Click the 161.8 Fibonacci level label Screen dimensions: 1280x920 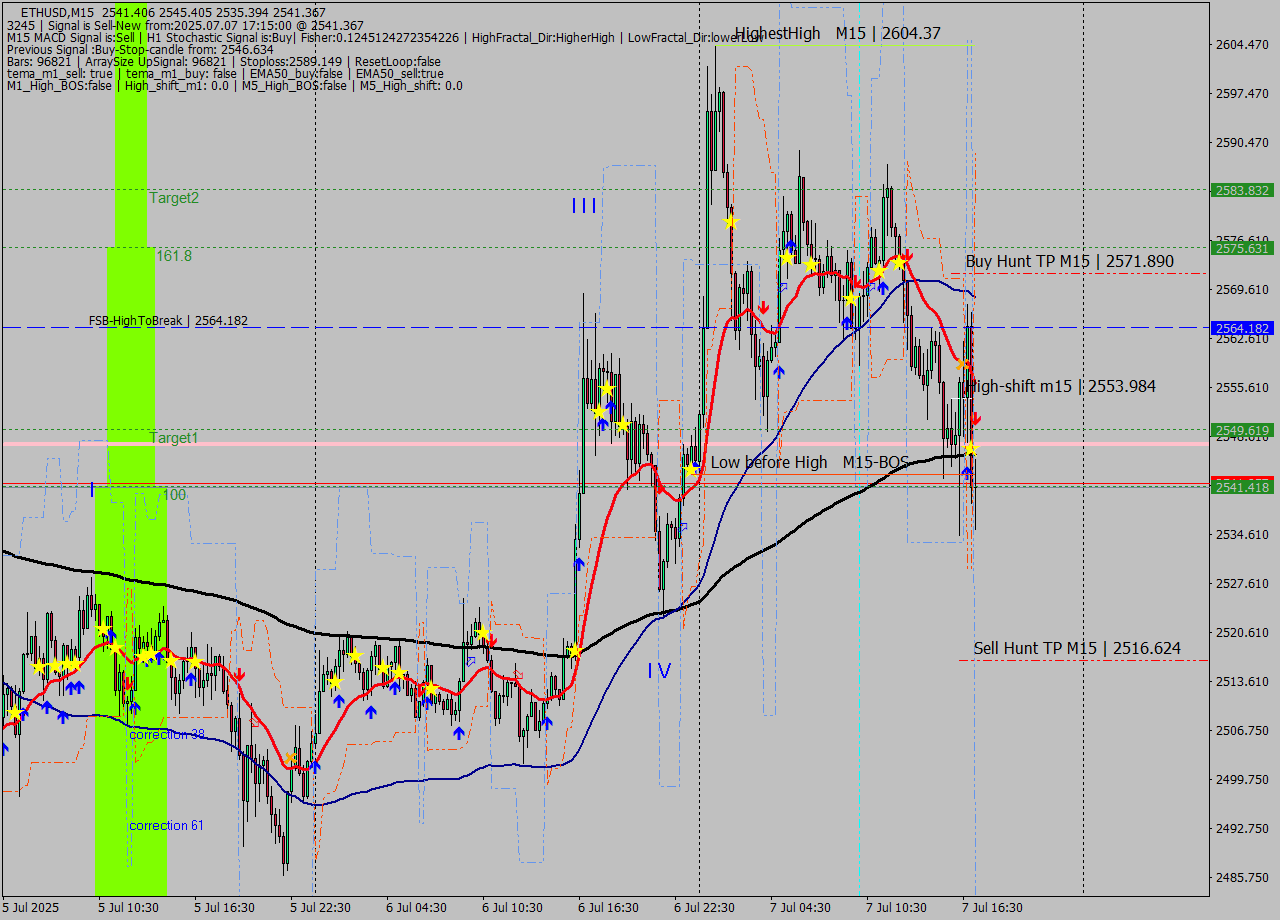(x=174, y=256)
